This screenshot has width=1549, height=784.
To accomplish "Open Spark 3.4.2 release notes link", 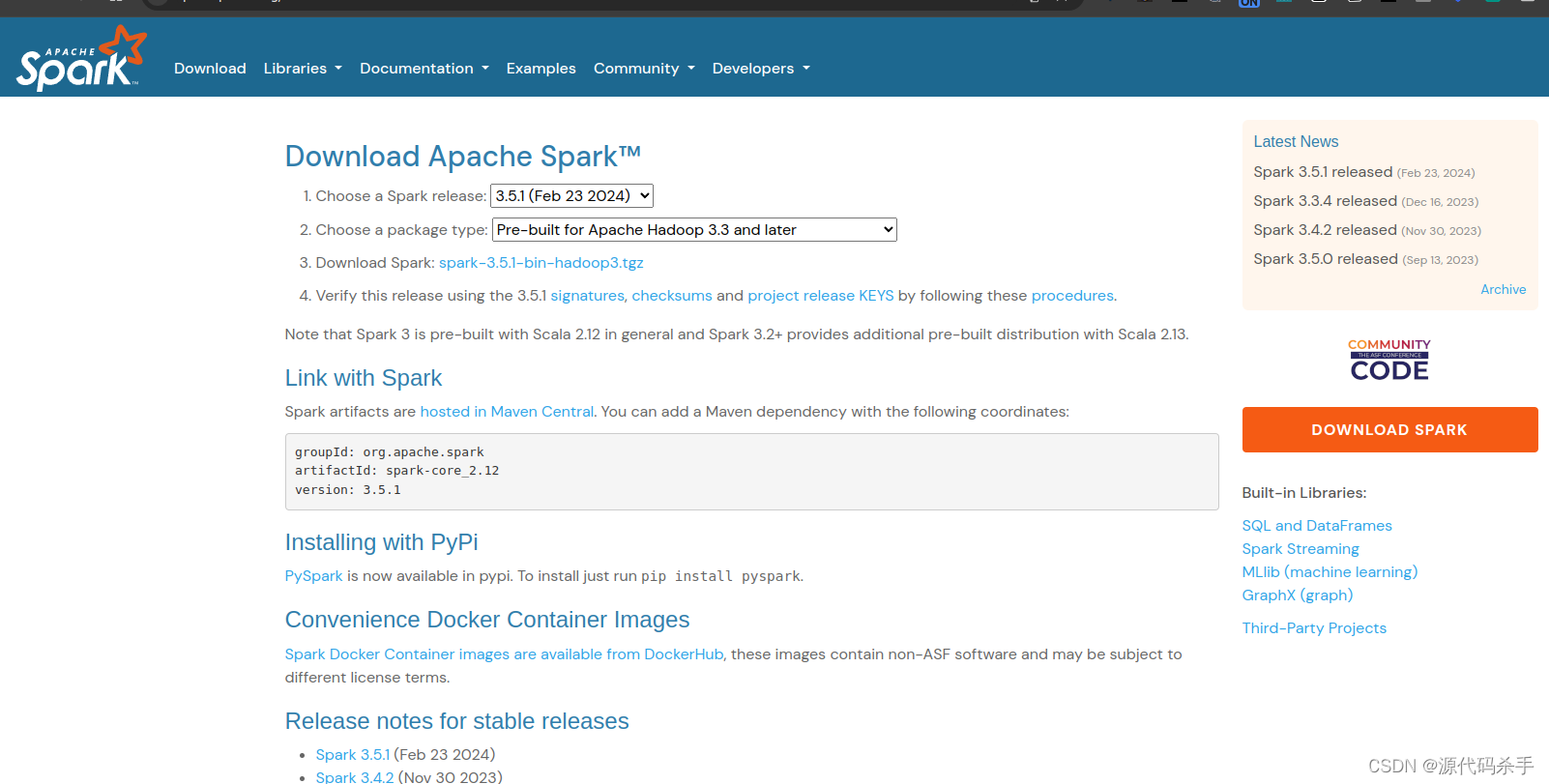I will [355, 777].
